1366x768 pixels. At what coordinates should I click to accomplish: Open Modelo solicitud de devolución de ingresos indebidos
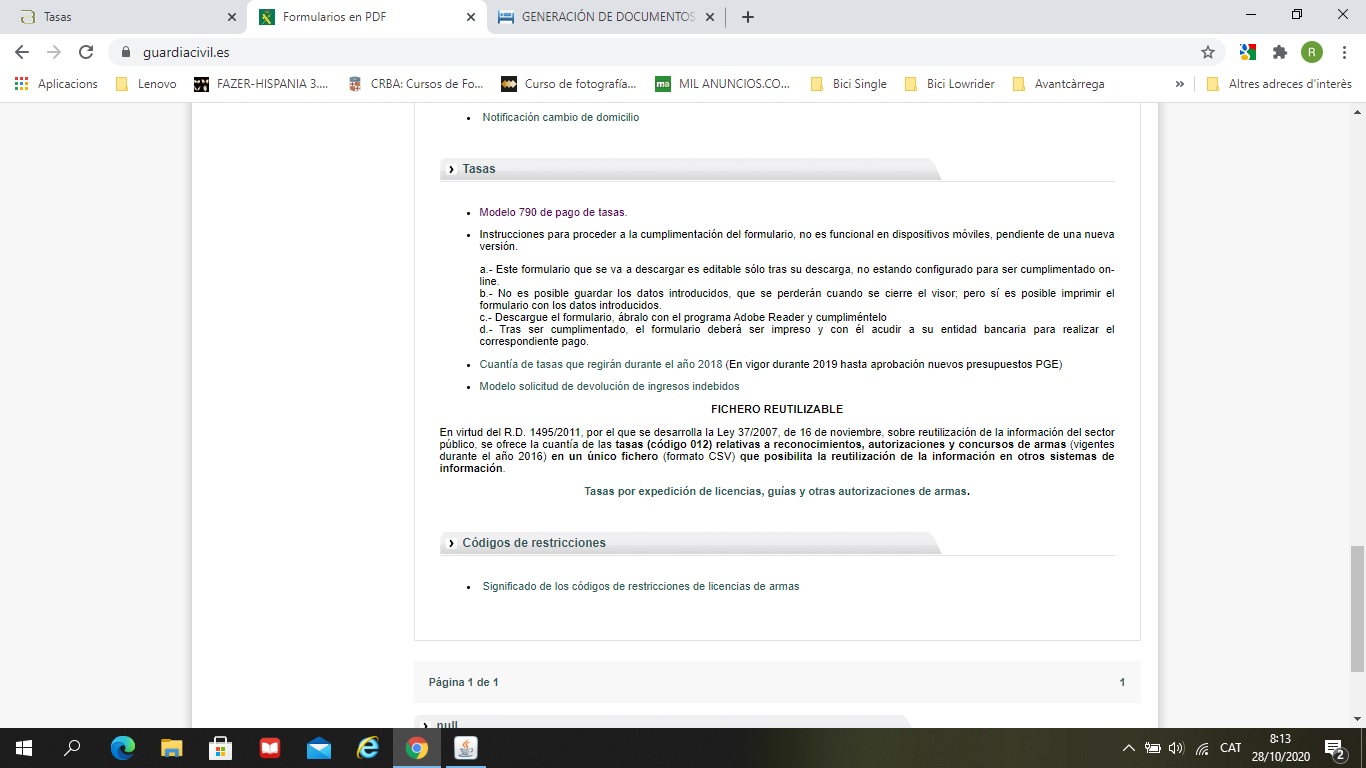point(609,386)
